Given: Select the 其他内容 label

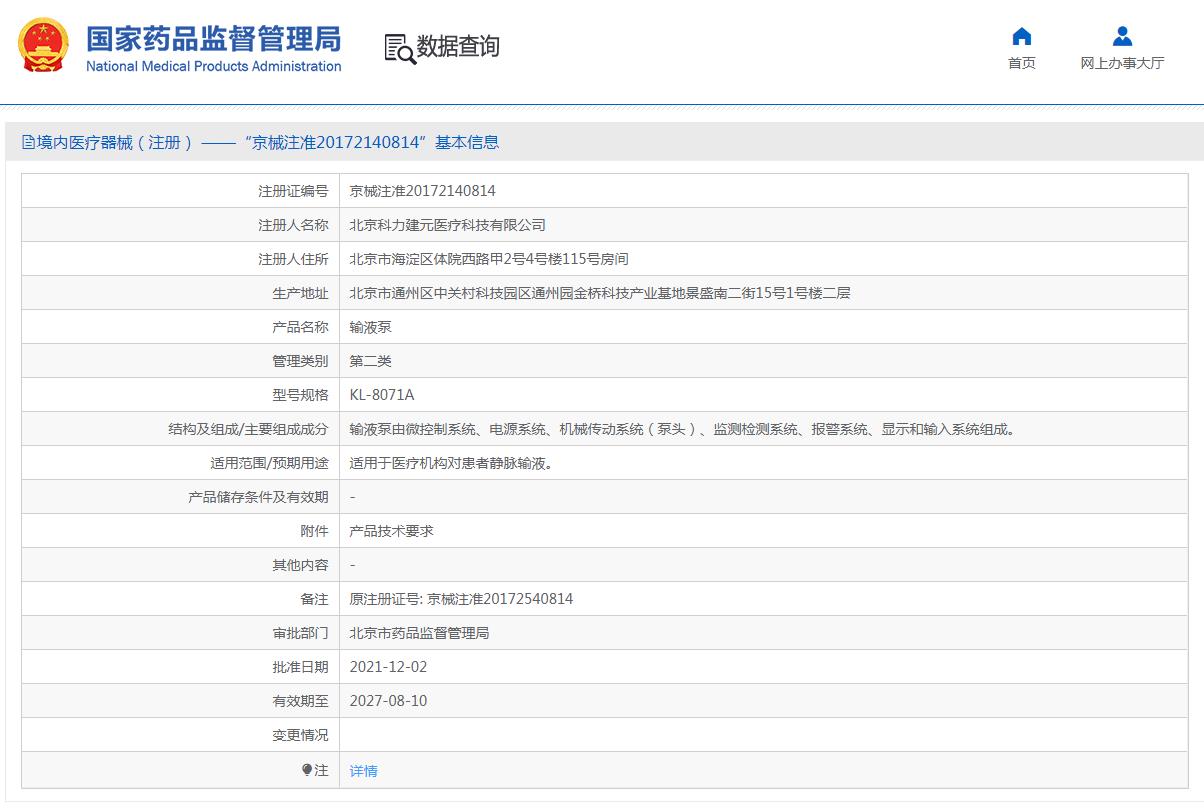Looking at the screenshot, I should pos(300,565).
